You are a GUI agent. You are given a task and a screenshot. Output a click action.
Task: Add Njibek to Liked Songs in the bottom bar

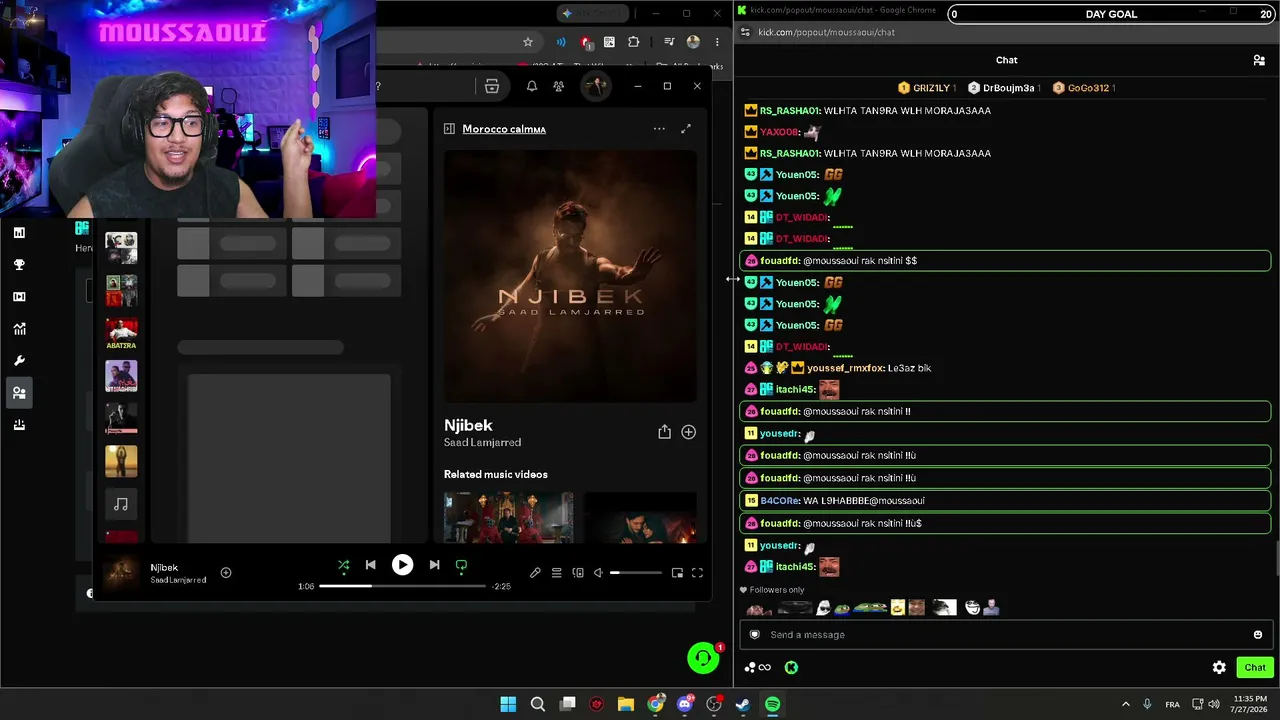click(x=226, y=573)
